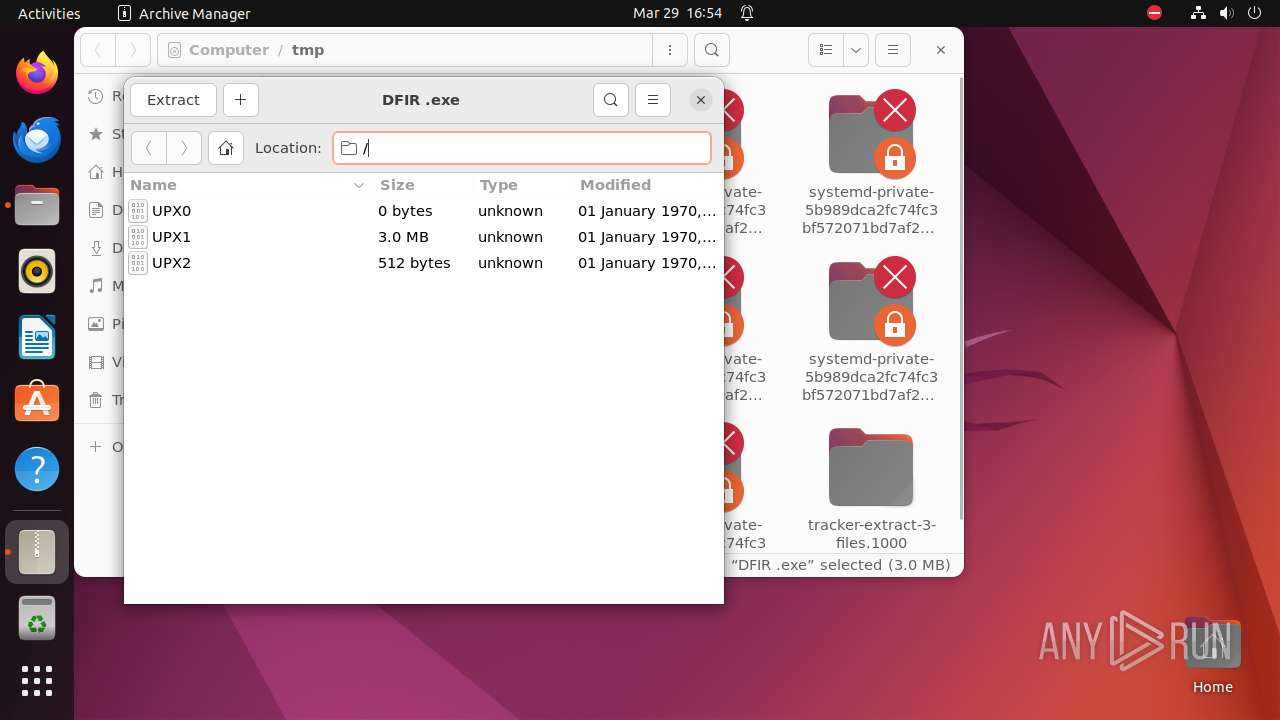The height and width of the screenshot is (720, 1280).
Task: Launch Thunderbird Mail from the dock
Action: point(37,139)
